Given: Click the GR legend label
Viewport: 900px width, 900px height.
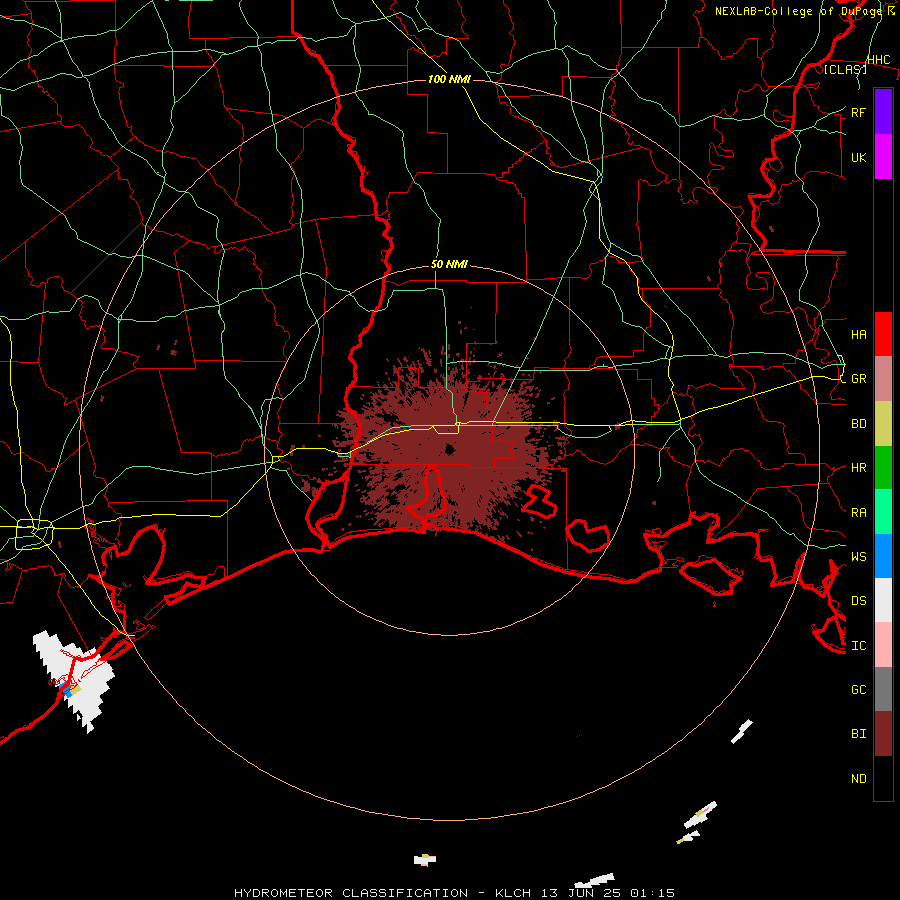Looking at the screenshot, I should 858,379.
